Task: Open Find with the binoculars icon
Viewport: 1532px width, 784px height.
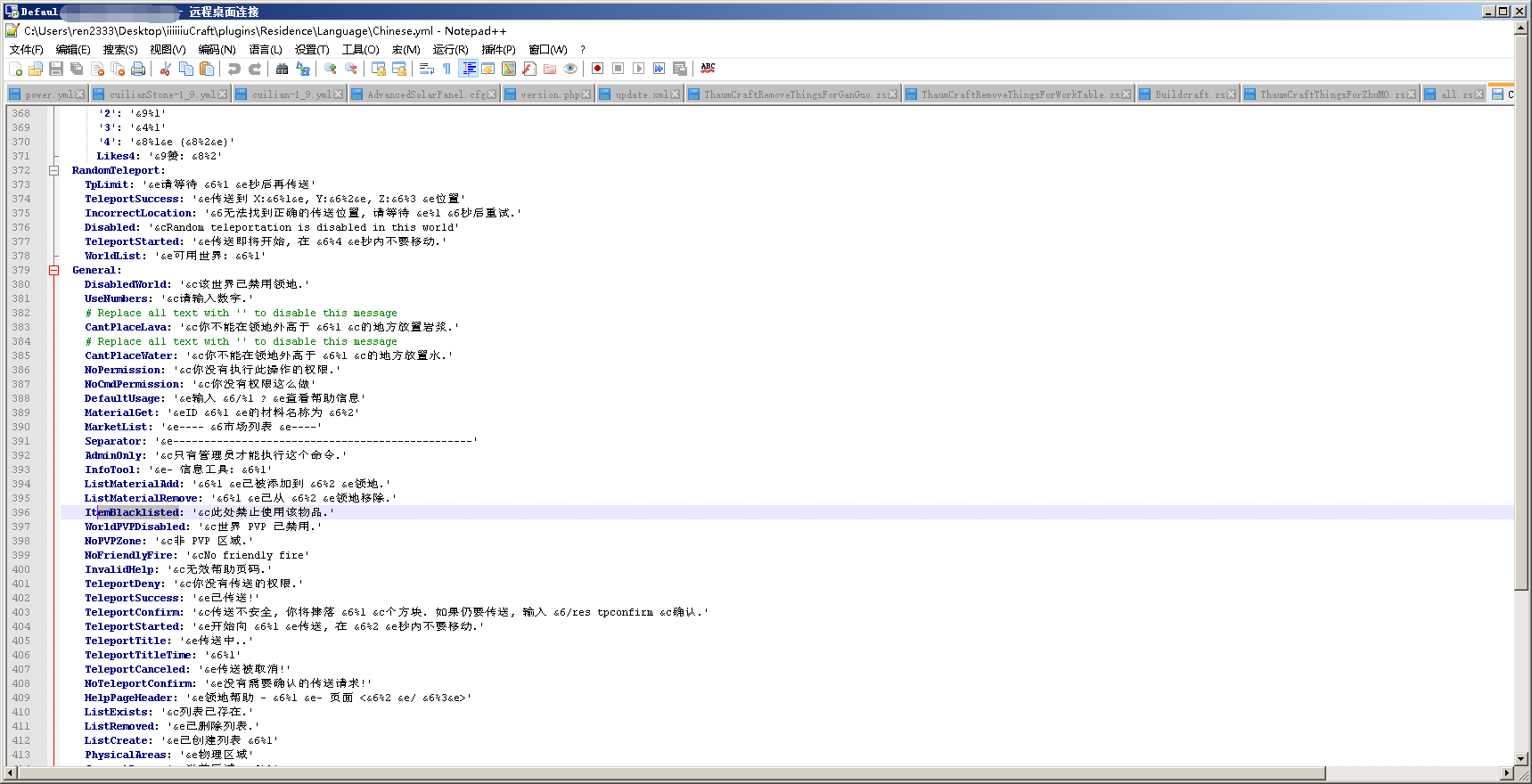Action: click(282, 69)
